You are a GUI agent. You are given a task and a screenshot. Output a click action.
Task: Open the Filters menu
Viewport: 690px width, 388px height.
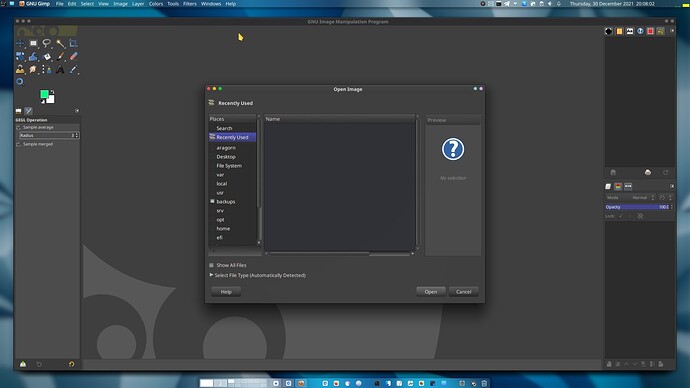pyautogui.click(x=190, y=4)
